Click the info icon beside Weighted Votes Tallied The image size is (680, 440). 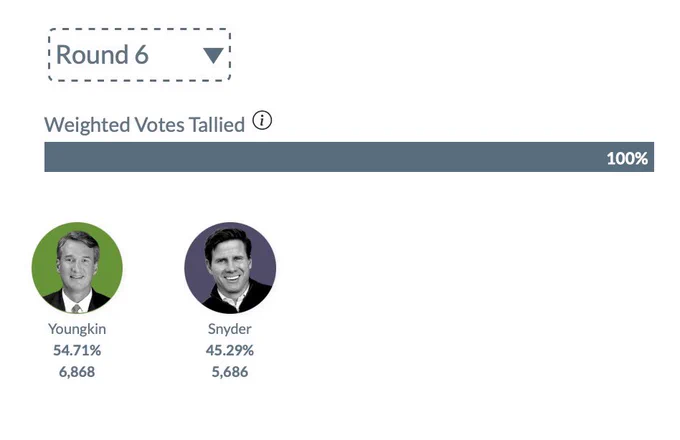tap(262, 121)
